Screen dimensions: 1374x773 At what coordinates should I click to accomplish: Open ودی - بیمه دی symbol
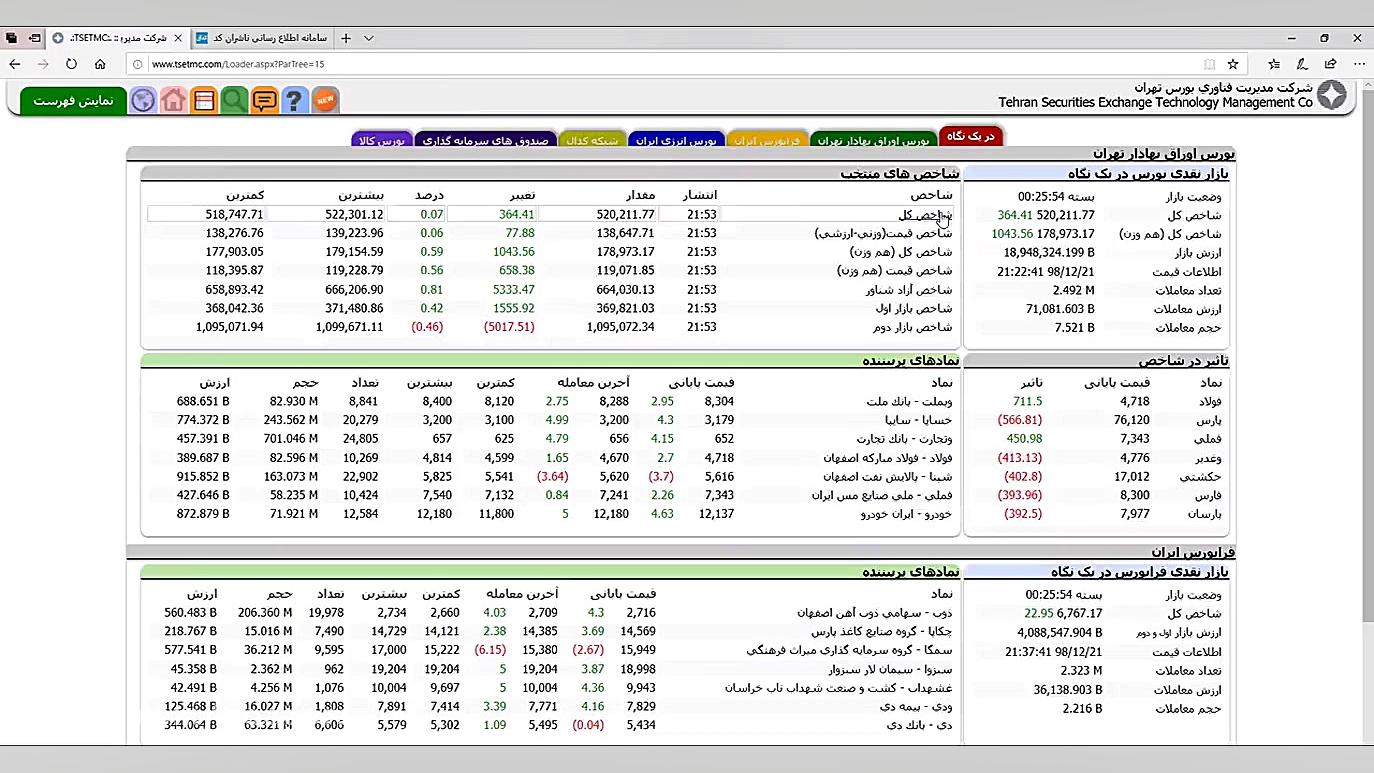coord(916,707)
